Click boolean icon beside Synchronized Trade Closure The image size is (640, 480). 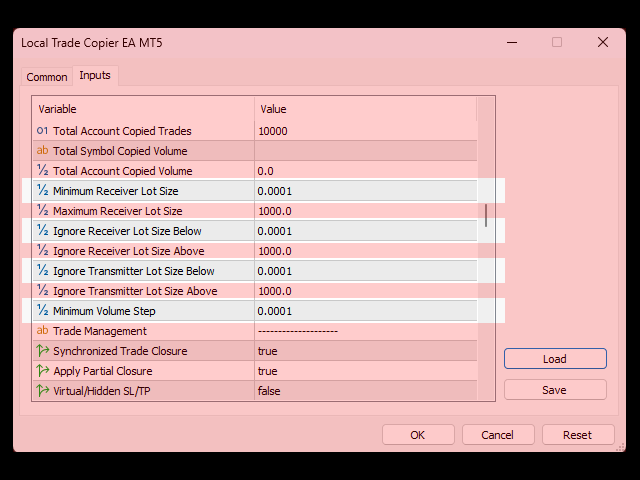[42, 351]
